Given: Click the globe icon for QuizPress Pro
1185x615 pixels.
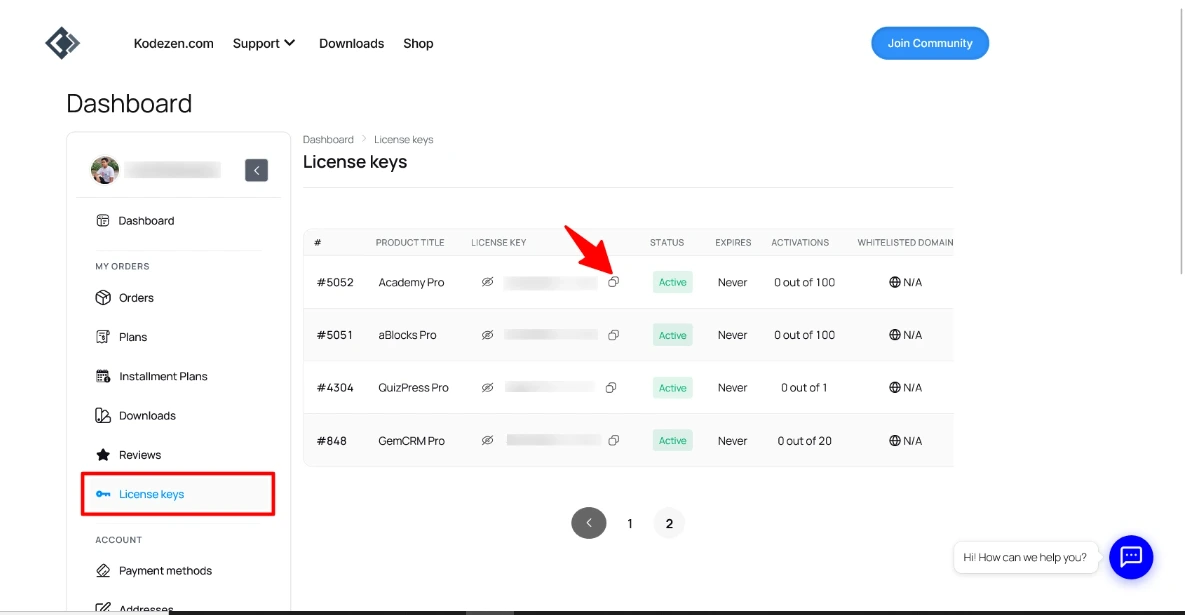Looking at the screenshot, I should pyautogui.click(x=895, y=388).
